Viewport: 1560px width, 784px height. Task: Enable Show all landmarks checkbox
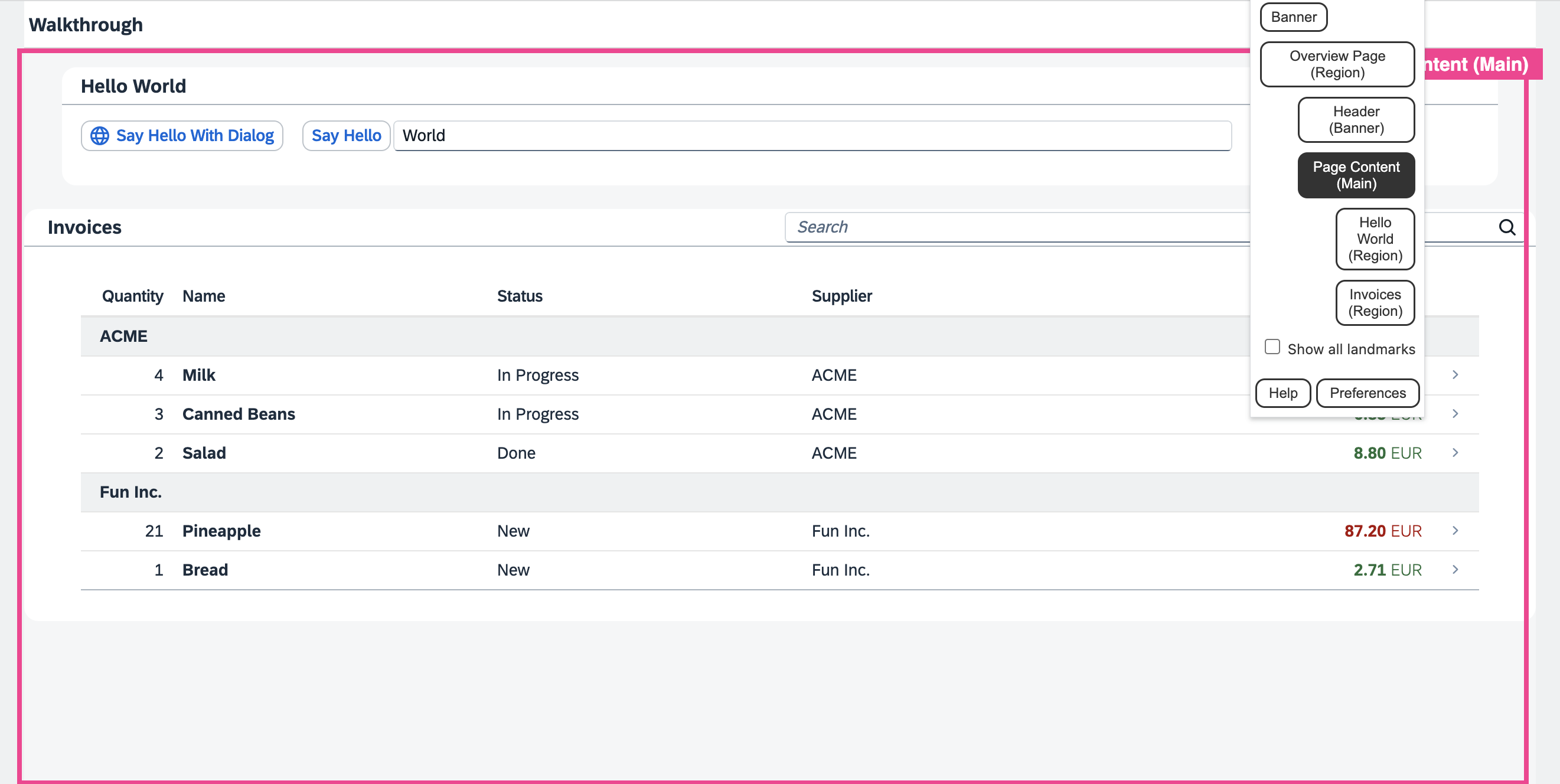point(1272,347)
